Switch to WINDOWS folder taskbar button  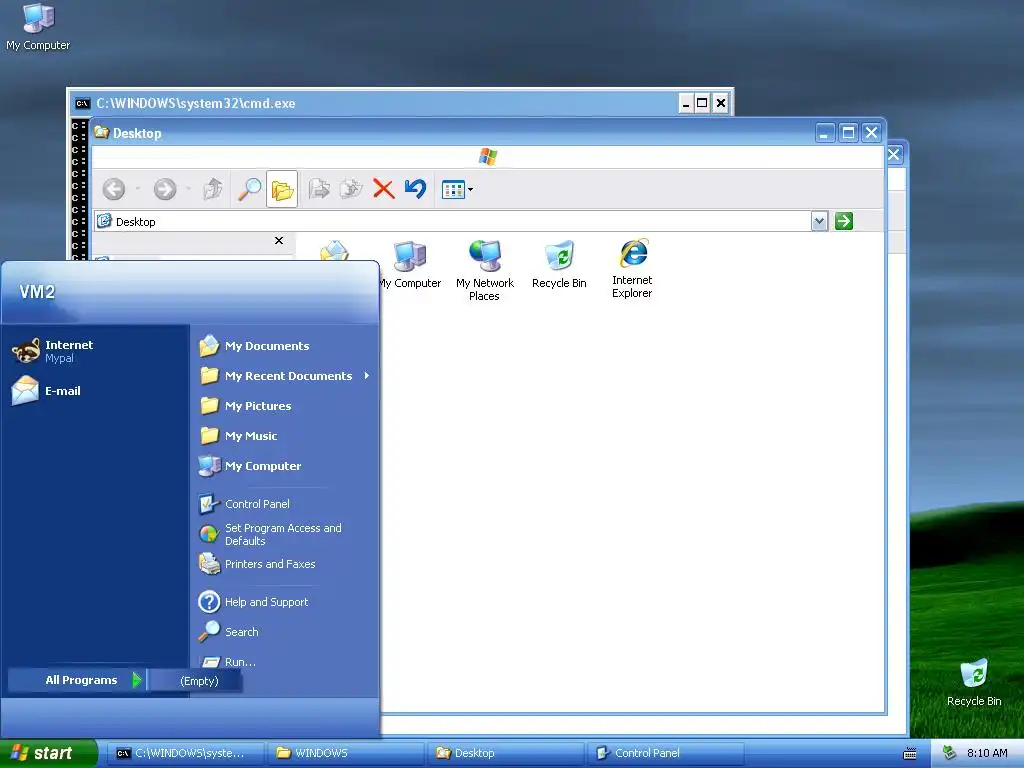click(345, 753)
